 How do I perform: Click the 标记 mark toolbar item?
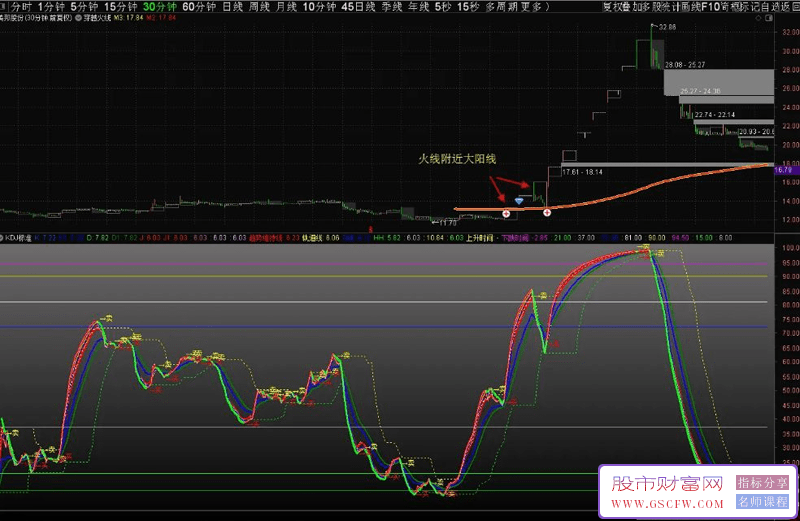(x=749, y=7)
